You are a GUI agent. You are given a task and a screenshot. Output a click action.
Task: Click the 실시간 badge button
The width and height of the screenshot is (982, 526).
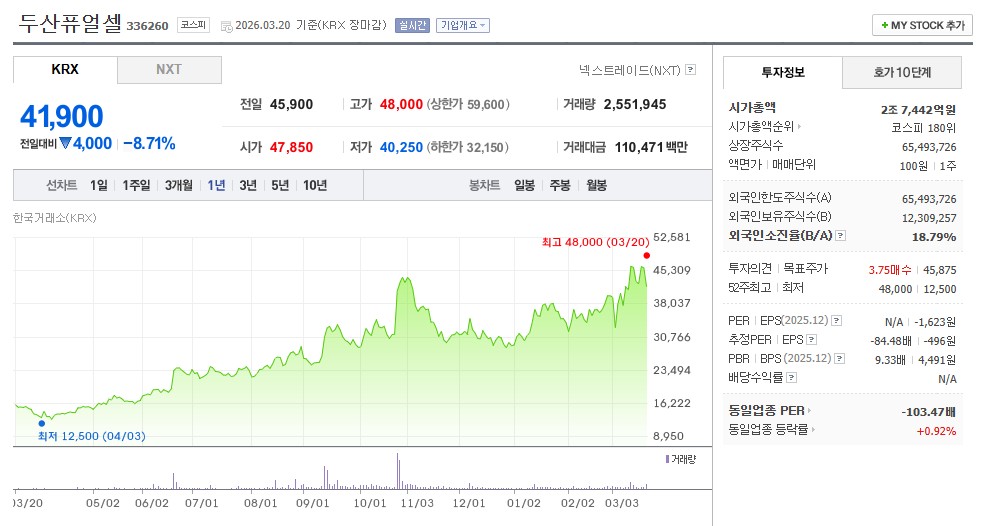[412, 26]
